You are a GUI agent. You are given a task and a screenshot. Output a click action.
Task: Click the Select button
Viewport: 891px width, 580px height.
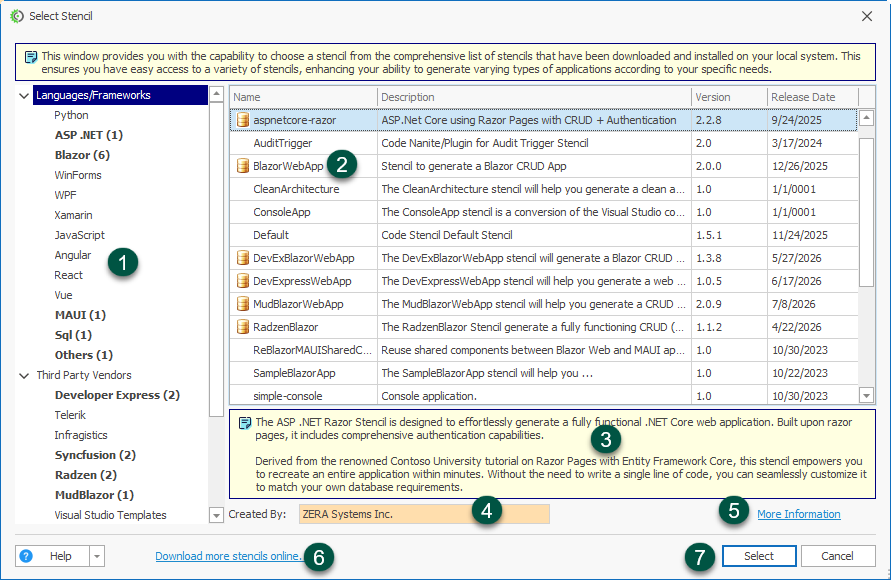pos(759,556)
